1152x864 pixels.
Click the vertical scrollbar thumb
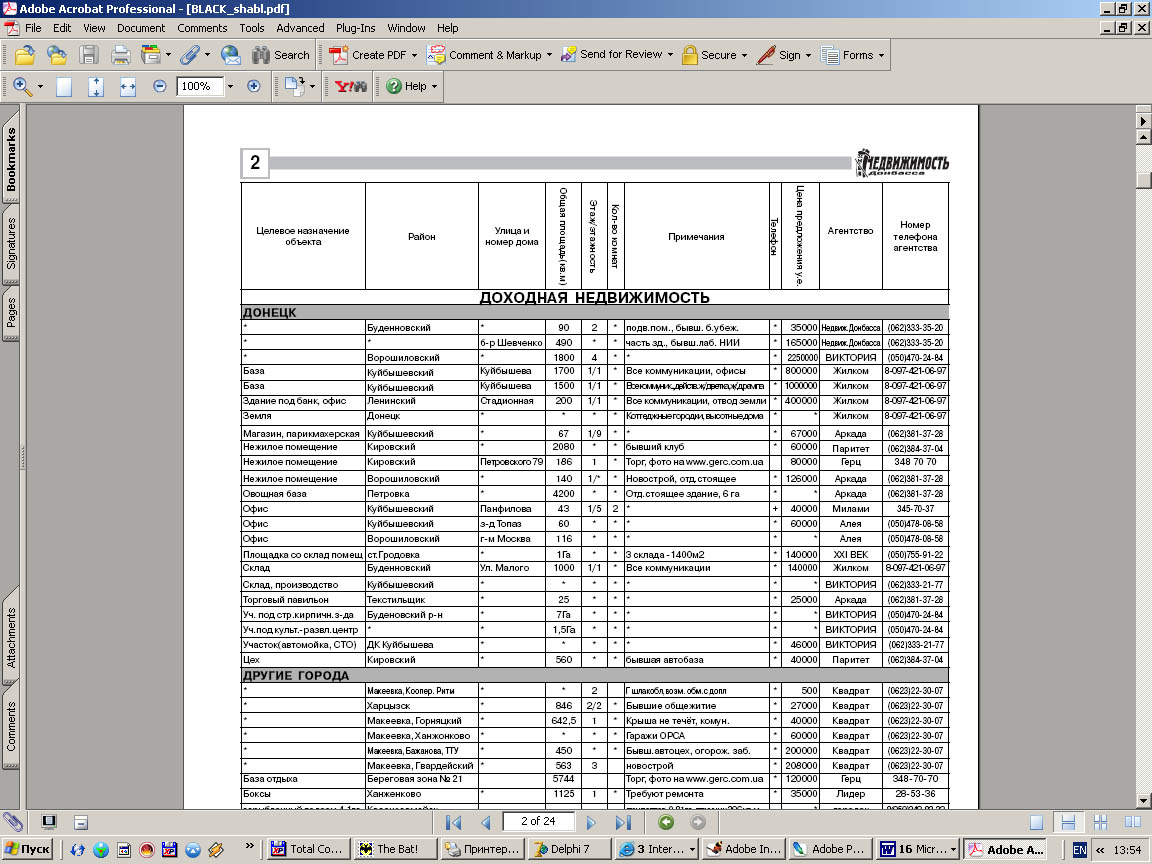(x=1143, y=179)
